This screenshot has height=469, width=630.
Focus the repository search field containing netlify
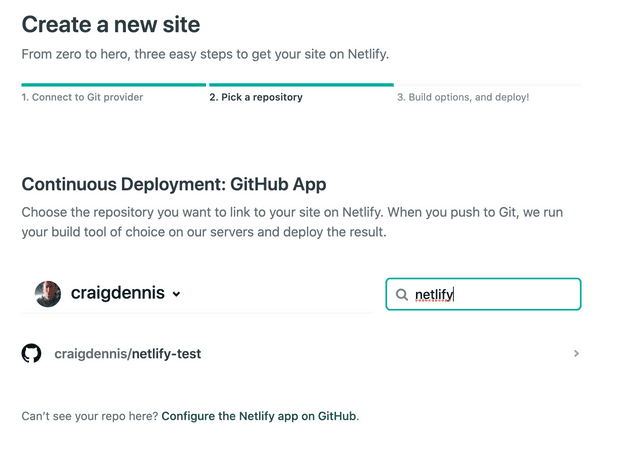483,294
